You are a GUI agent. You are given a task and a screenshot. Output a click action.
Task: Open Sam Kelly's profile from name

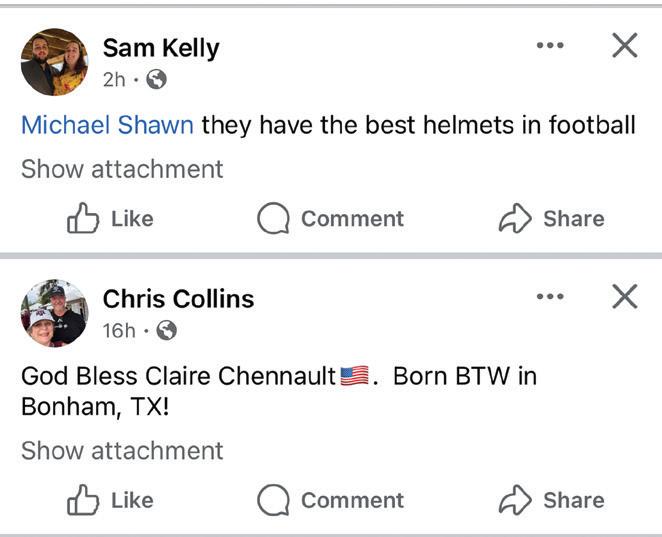click(161, 48)
